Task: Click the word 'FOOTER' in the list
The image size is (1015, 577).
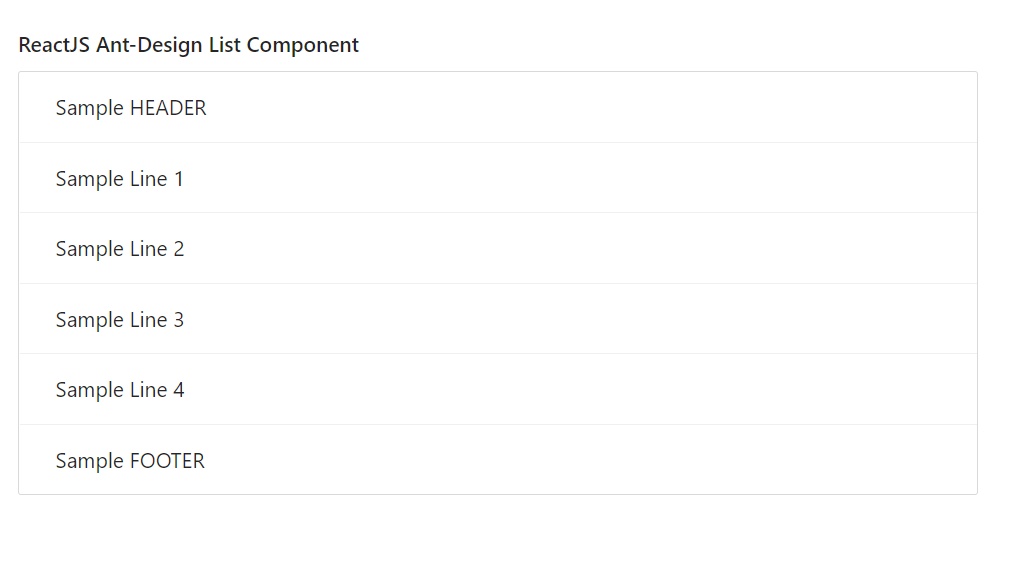Action: 167,461
